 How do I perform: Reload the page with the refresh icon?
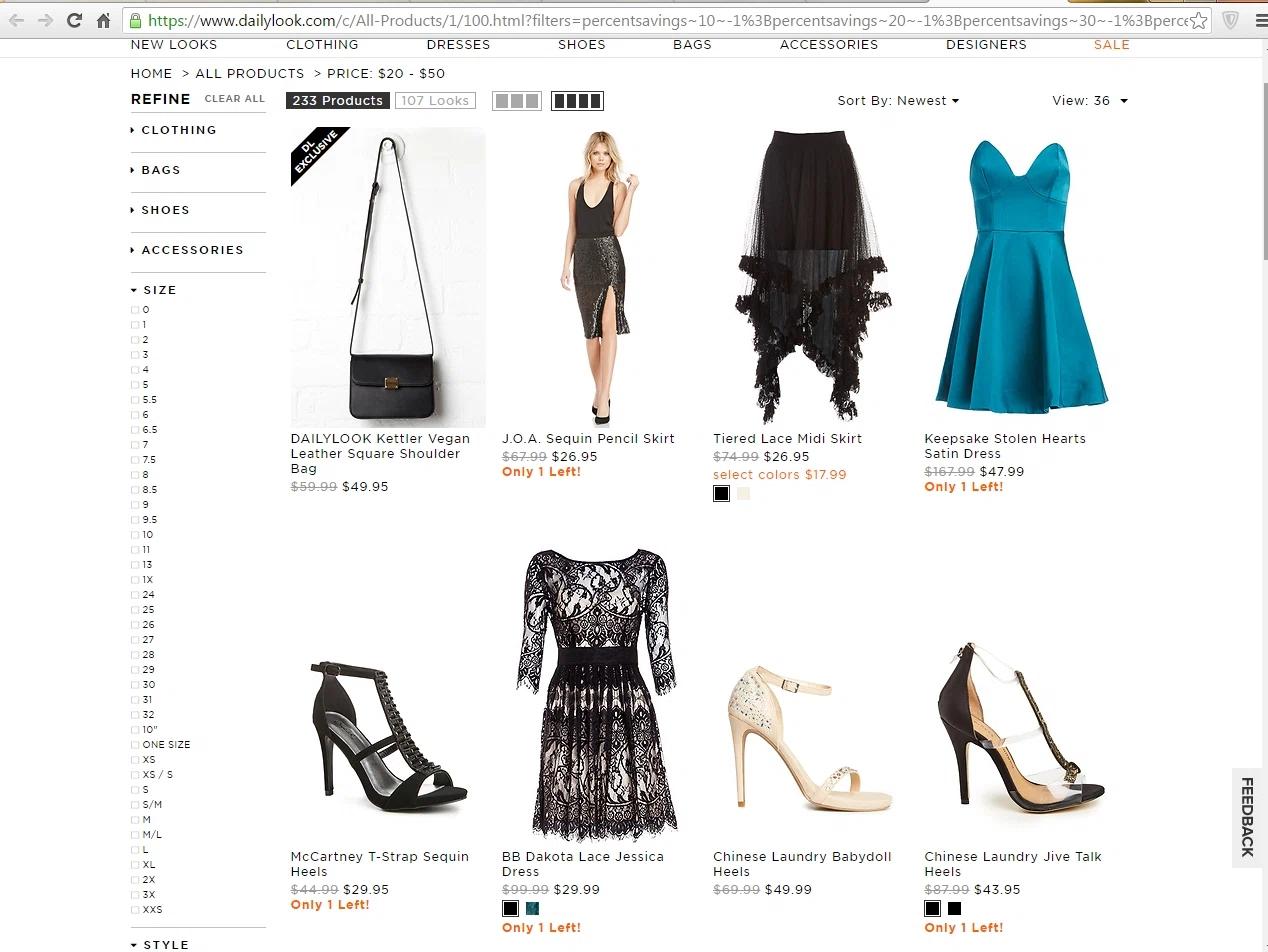pos(74,20)
